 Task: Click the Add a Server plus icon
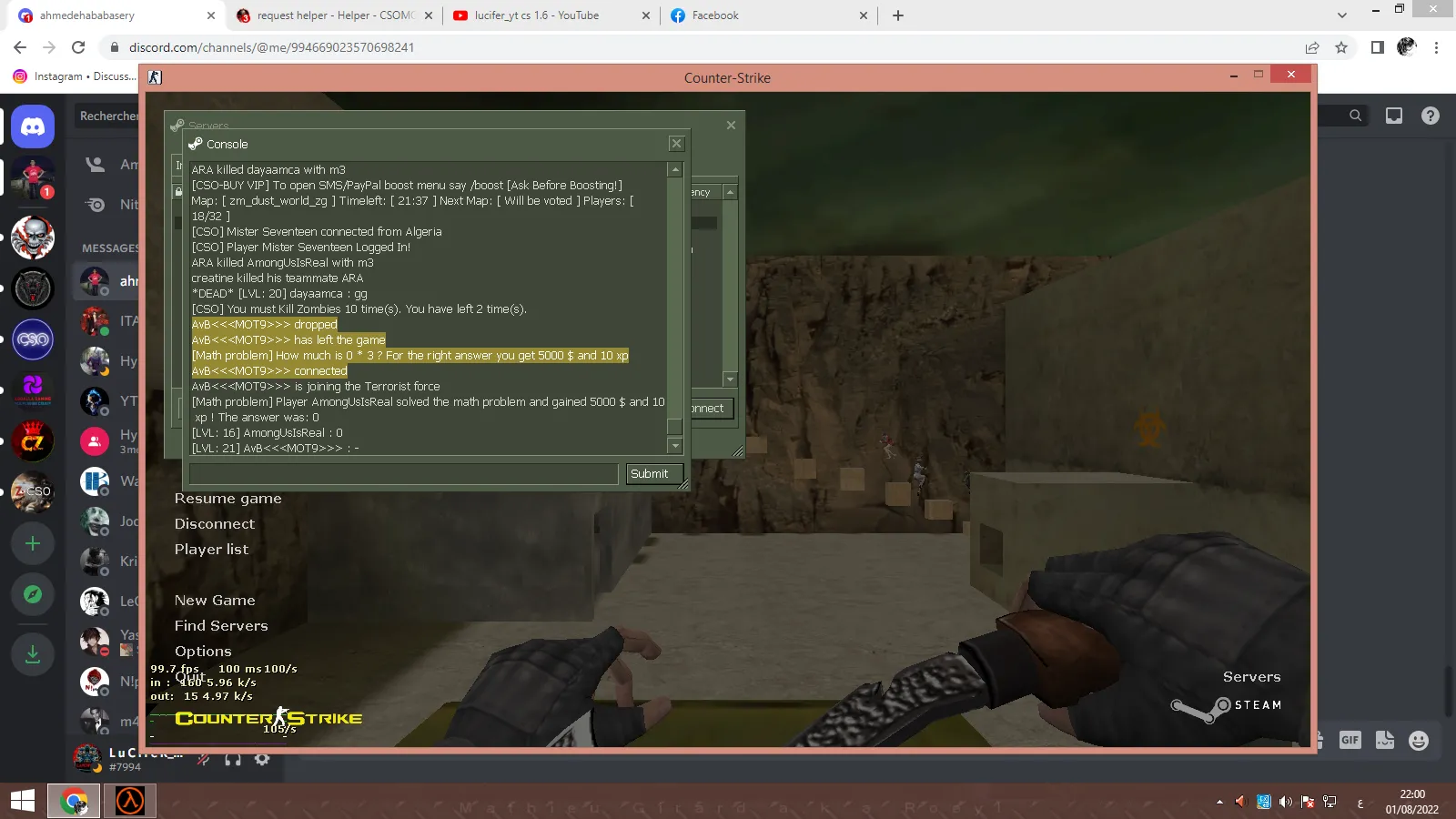pyautogui.click(x=33, y=543)
